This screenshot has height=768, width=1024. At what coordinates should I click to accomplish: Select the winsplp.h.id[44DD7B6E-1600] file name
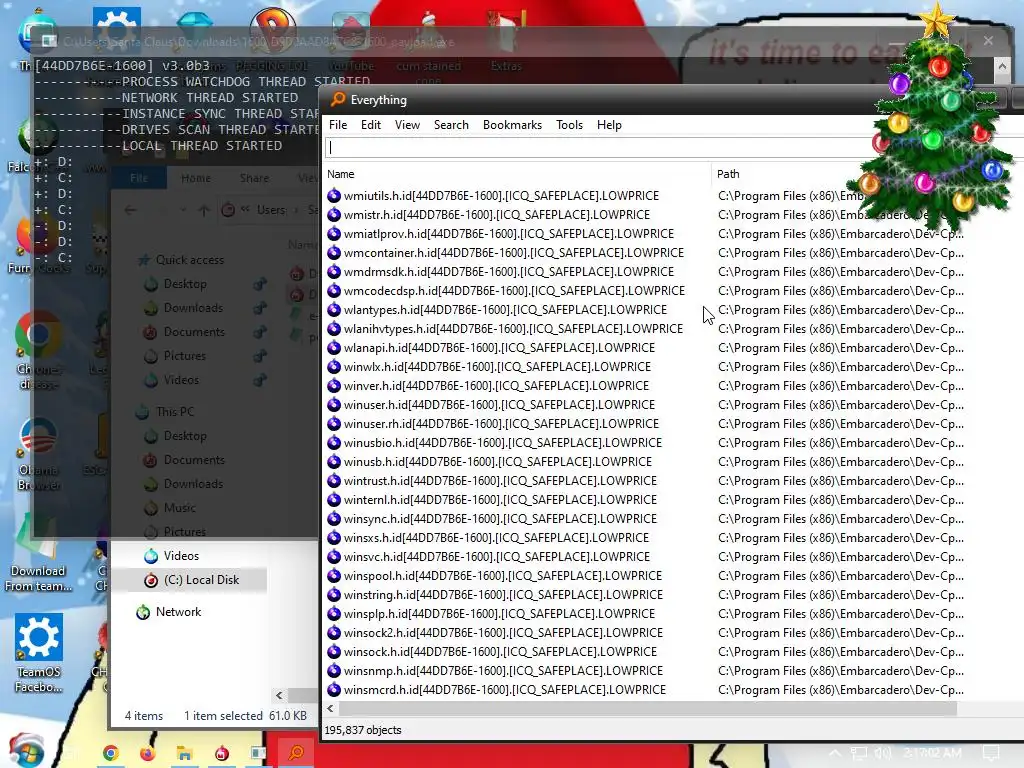(x=500, y=613)
